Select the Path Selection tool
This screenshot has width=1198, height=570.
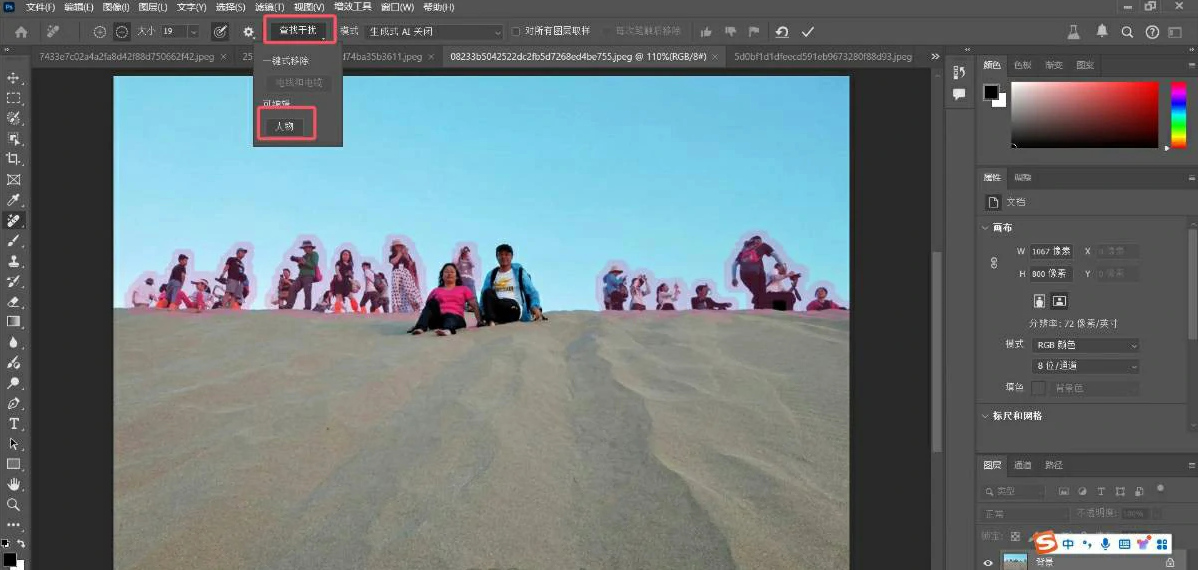click(13, 443)
